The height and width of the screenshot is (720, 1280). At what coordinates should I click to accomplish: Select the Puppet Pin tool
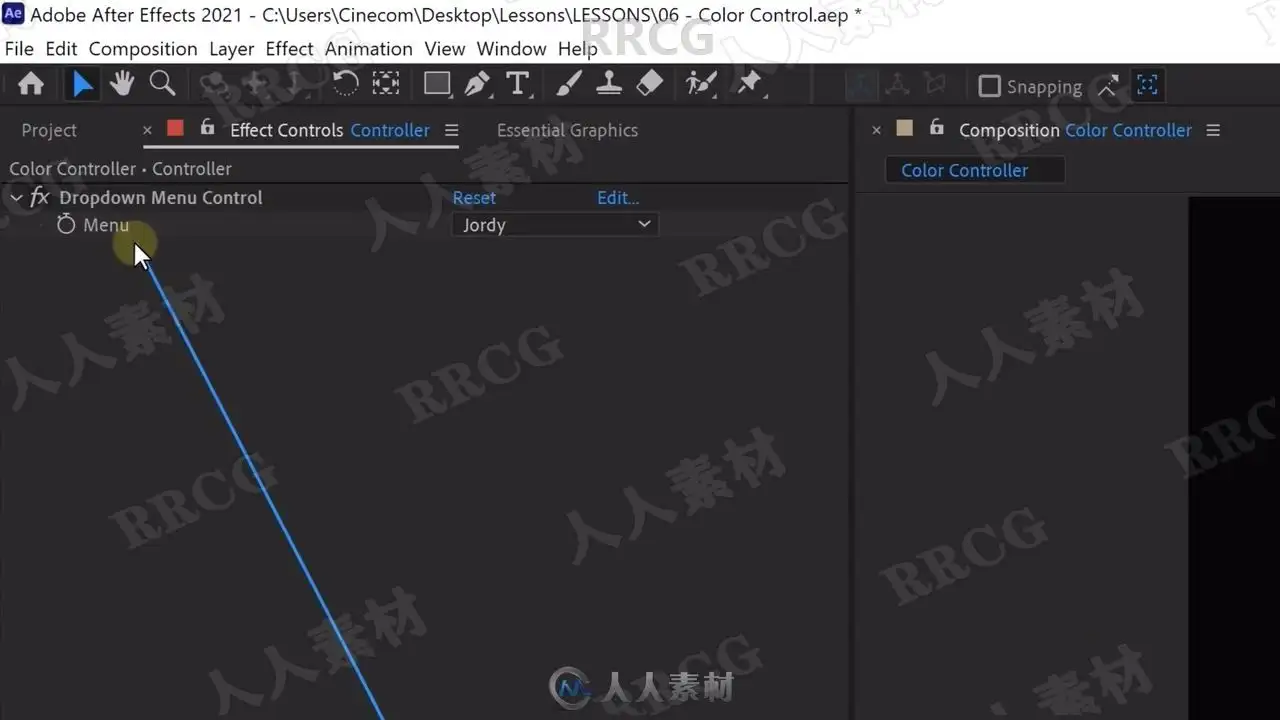749,85
